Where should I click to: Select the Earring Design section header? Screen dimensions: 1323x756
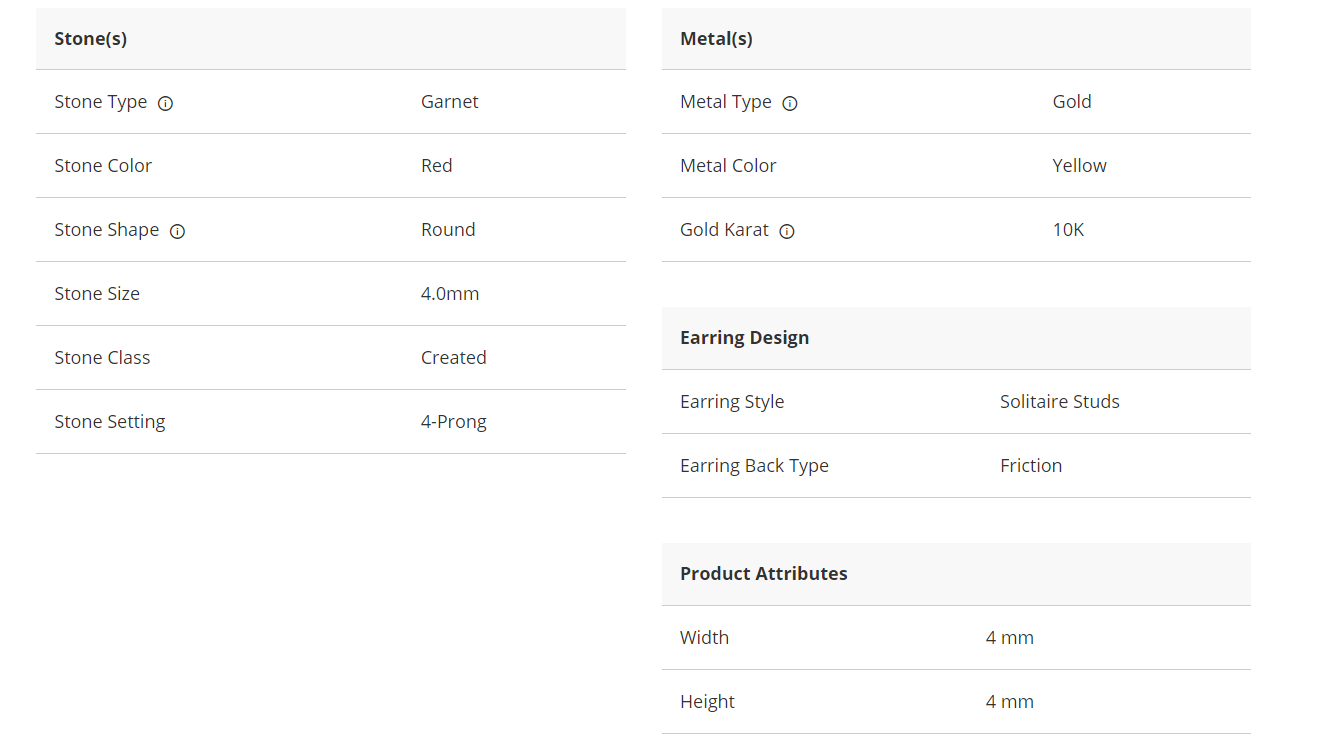click(x=744, y=338)
